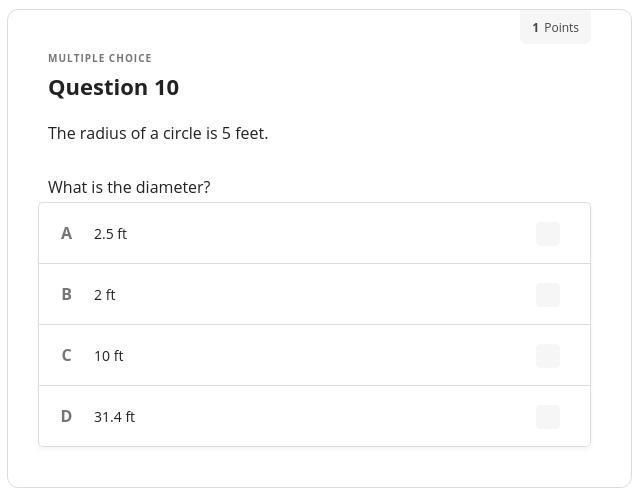Click the radius of a circle sentence

(158, 133)
